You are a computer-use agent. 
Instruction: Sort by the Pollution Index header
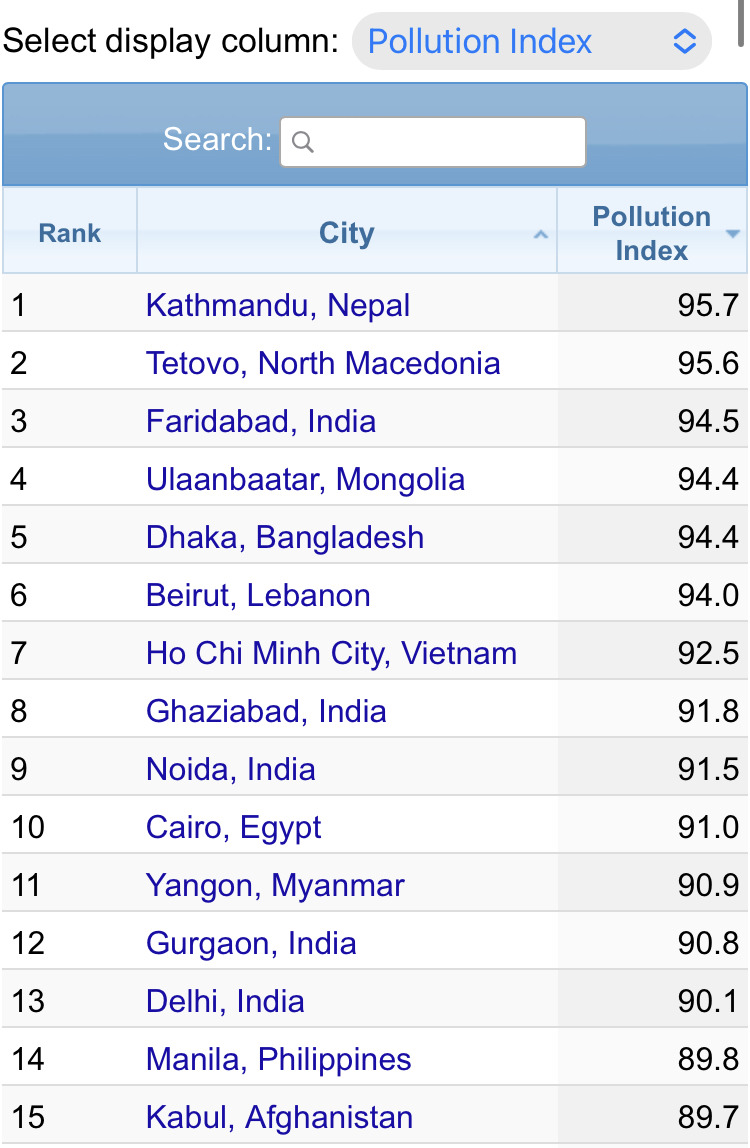pyautogui.click(x=651, y=233)
